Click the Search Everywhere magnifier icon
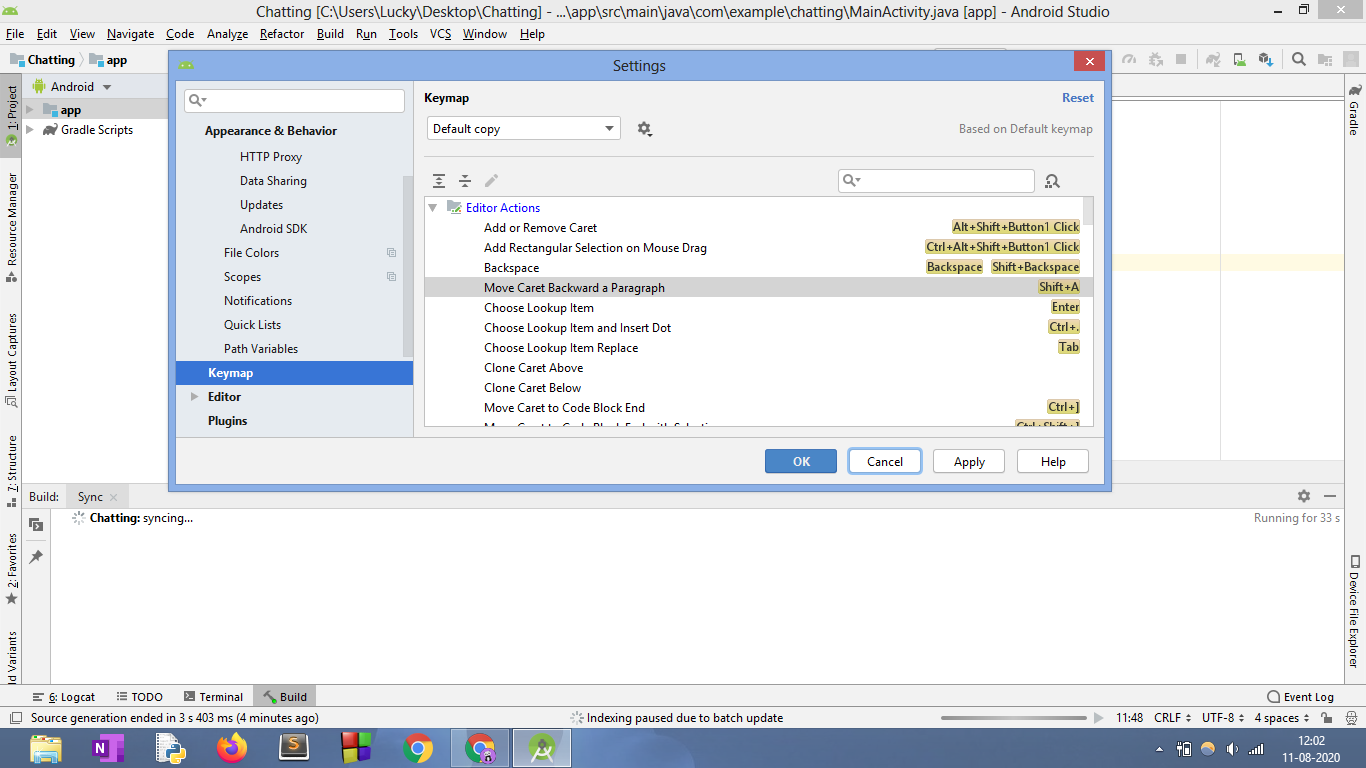This screenshot has height=768, width=1366. pyautogui.click(x=1299, y=60)
